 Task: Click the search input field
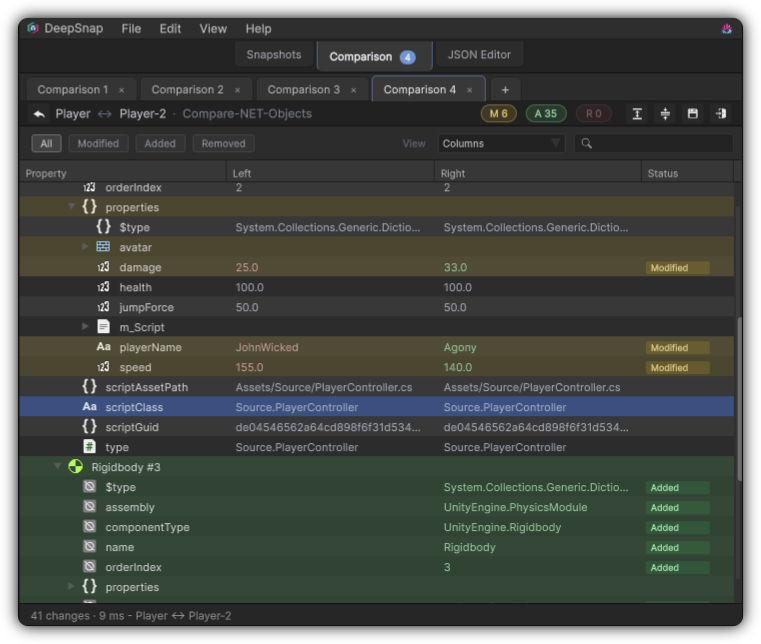tap(654, 144)
